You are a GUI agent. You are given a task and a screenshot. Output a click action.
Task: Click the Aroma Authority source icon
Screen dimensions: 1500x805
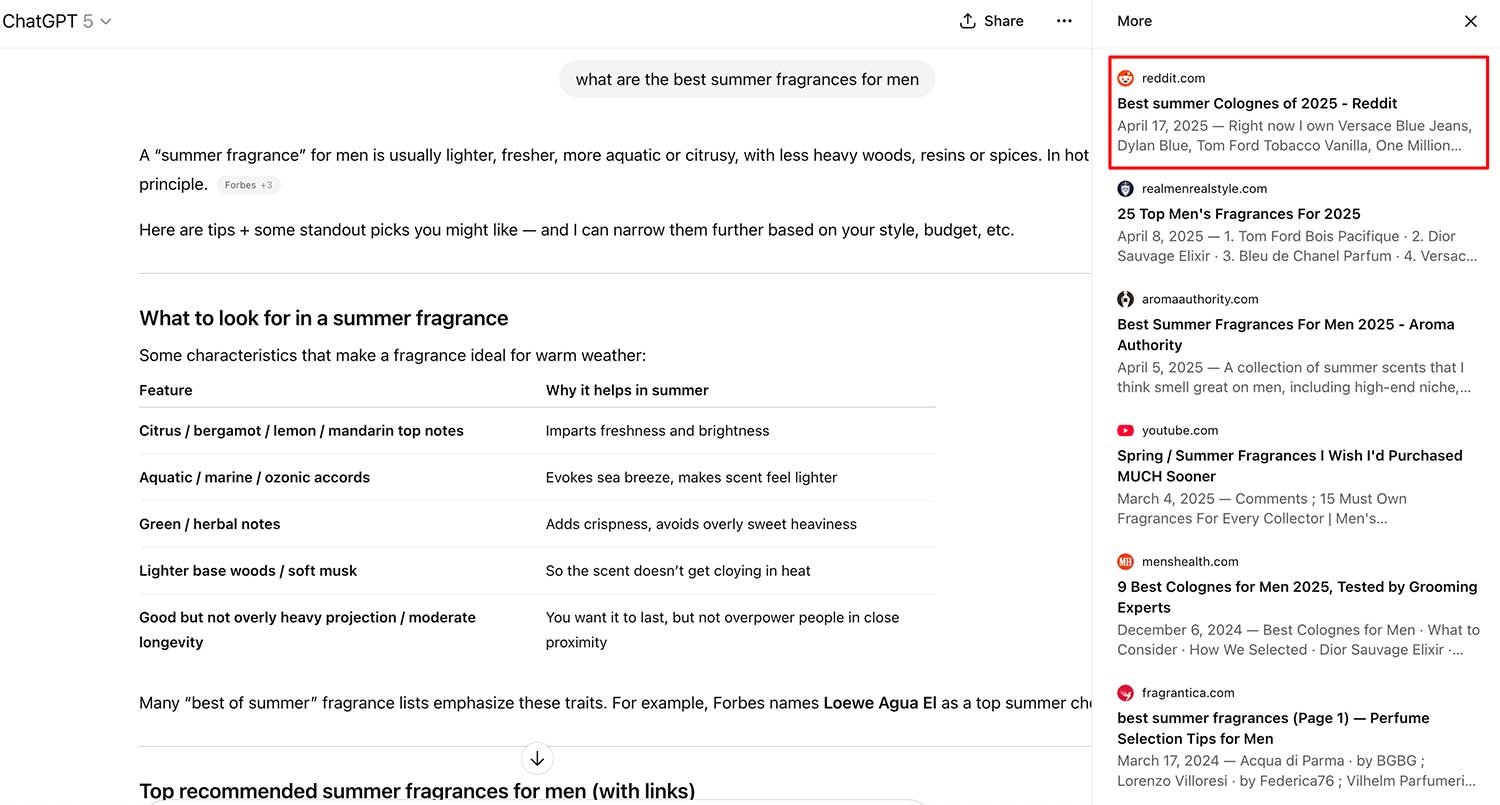click(x=1125, y=299)
